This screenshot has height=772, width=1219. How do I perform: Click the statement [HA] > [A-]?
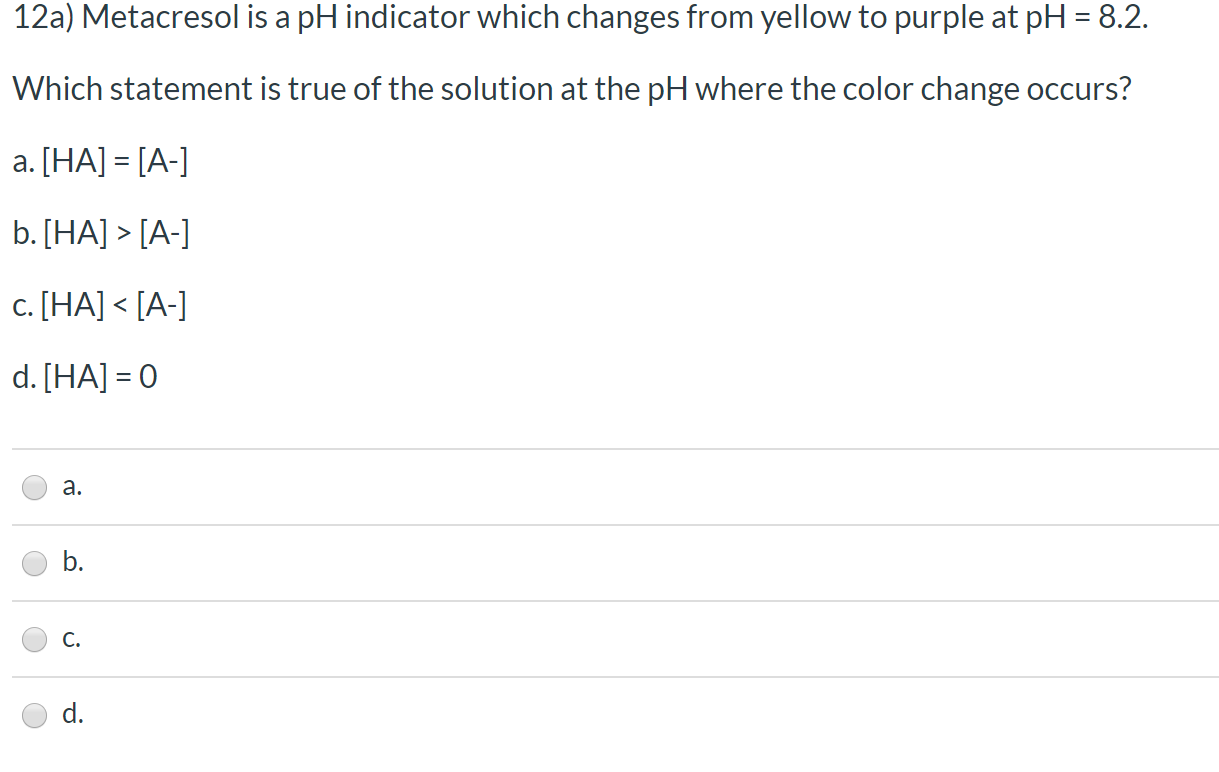click(x=100, y=233)
